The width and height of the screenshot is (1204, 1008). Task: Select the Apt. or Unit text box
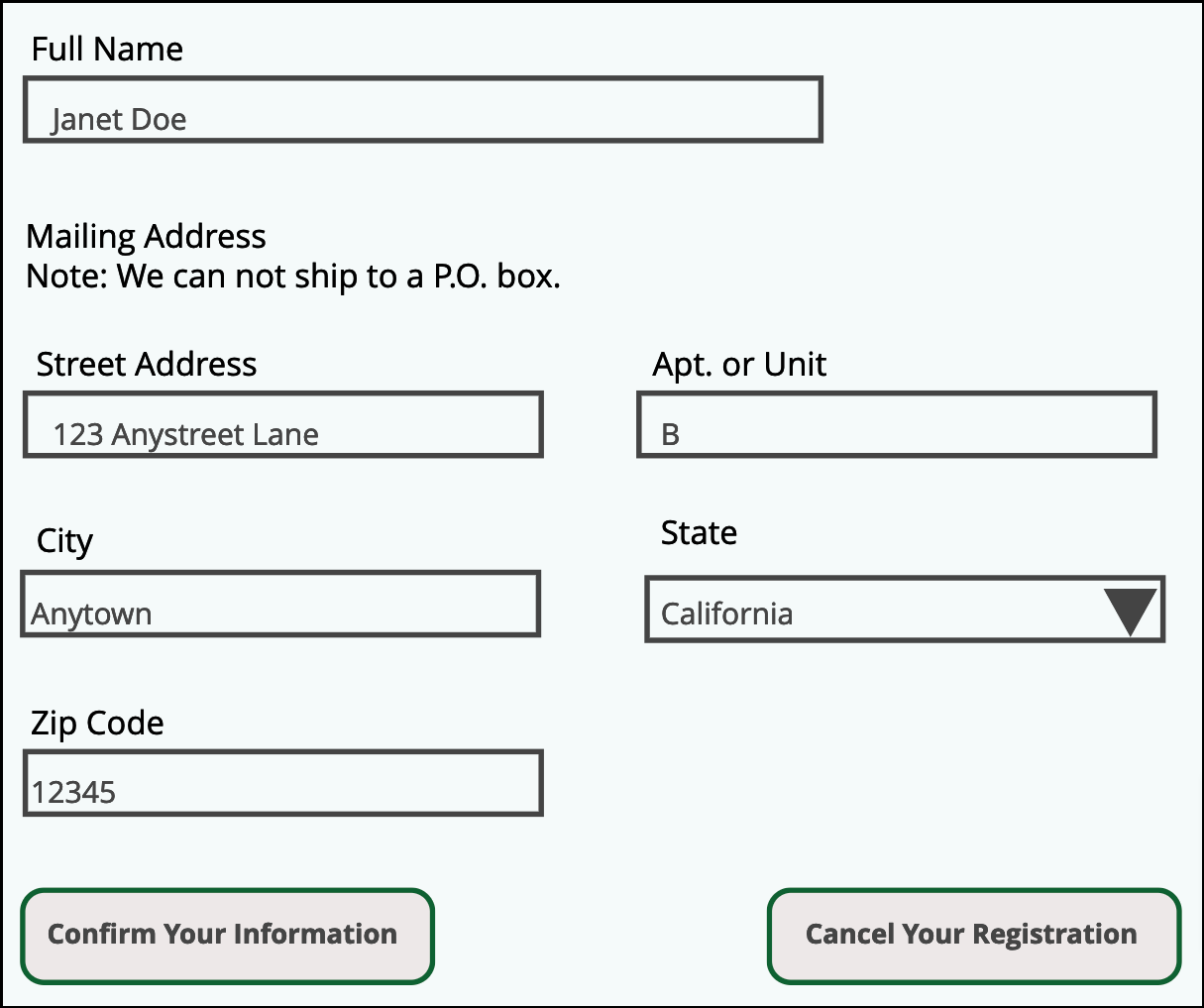tap(896, 424)
